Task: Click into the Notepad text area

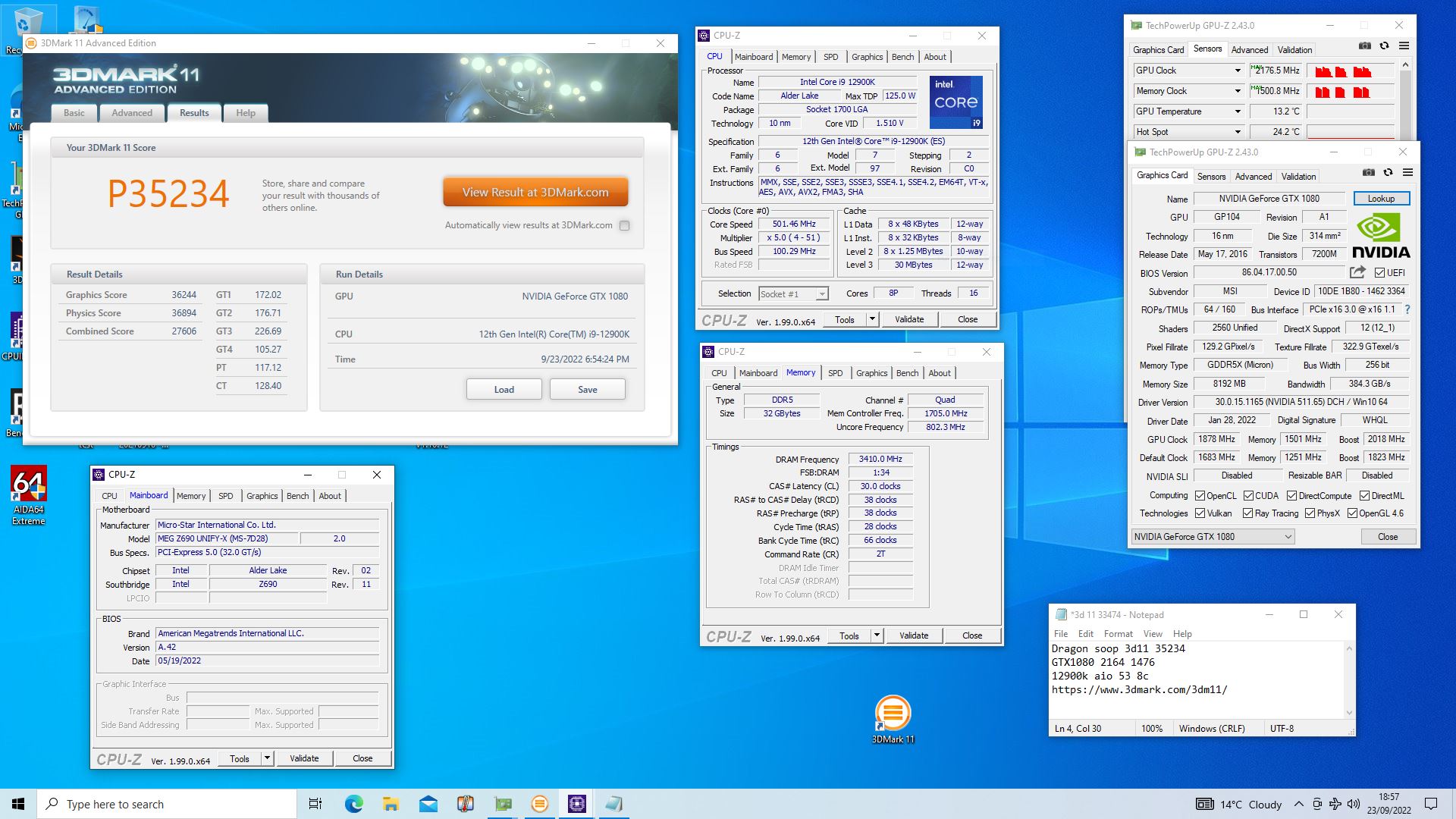Action: (x=1197, y=679)
